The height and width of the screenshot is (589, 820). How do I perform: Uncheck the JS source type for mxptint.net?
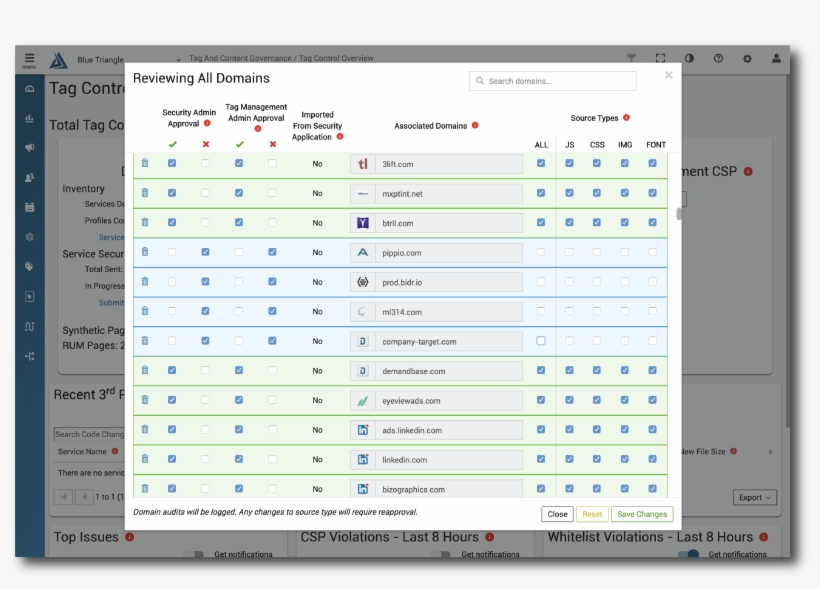[x=570, y=193]
